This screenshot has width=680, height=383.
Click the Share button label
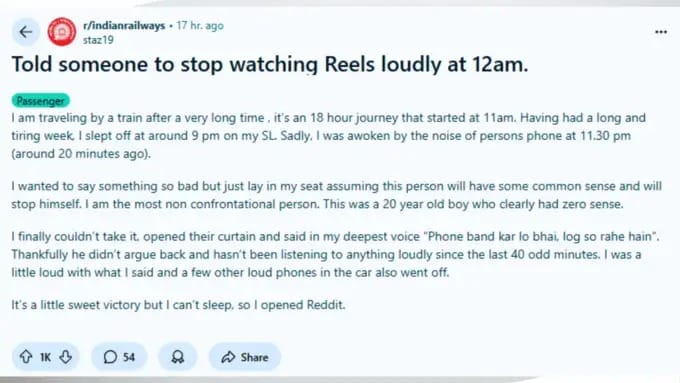tap(255, 357)
